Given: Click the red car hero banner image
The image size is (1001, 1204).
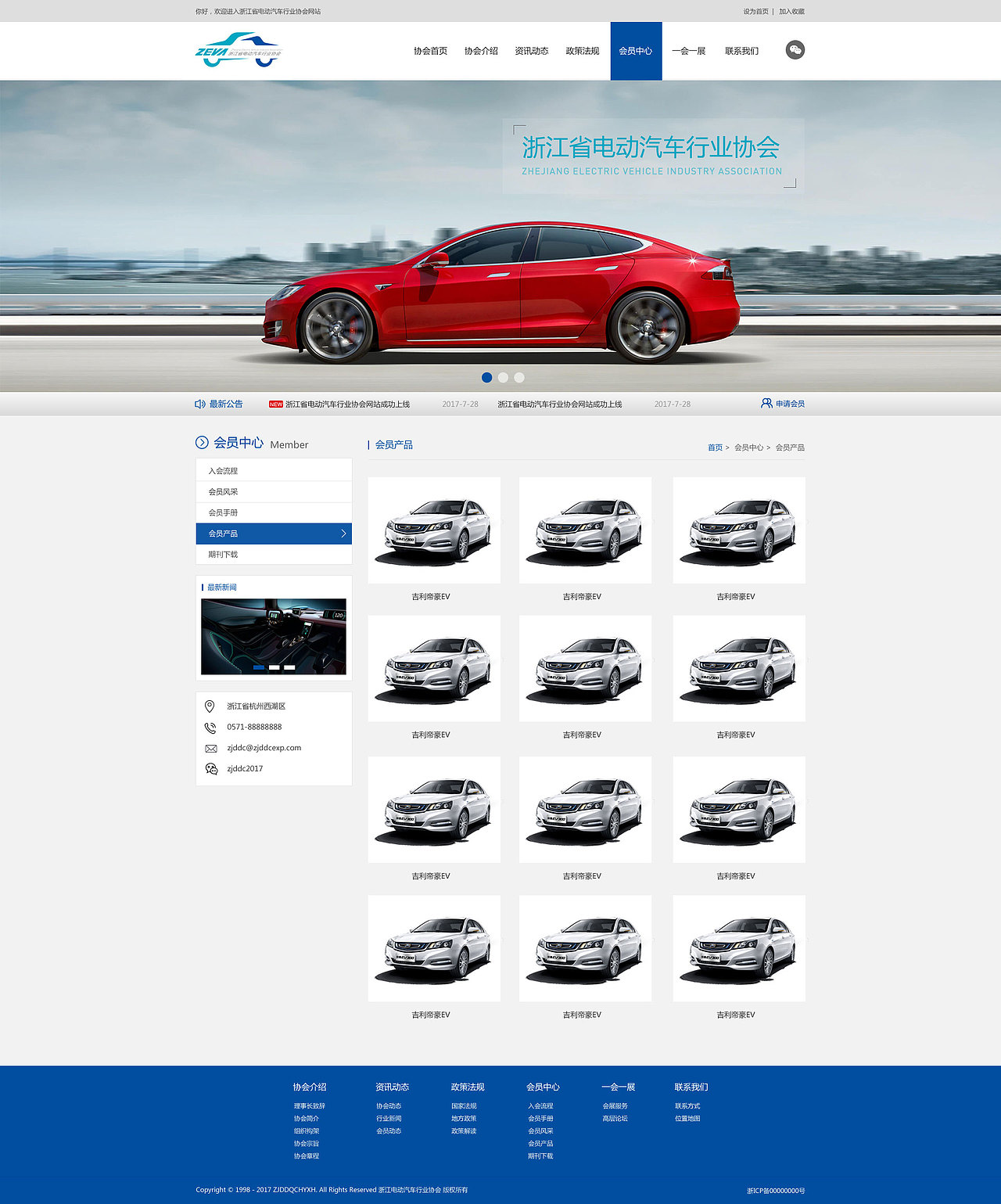Looking at the screenshot, I should pyautogui.click(x=500, y=235).
